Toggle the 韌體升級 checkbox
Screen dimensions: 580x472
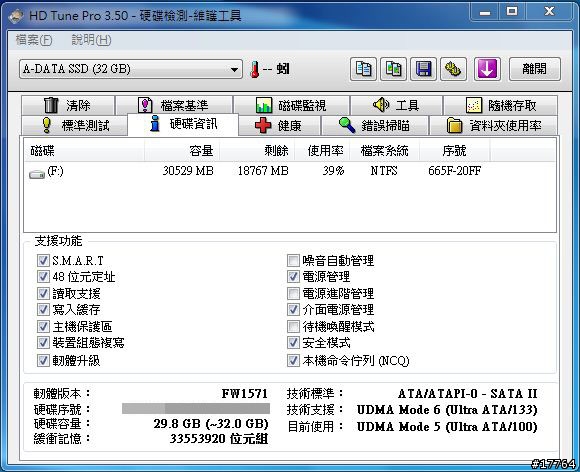coord(43,360)
